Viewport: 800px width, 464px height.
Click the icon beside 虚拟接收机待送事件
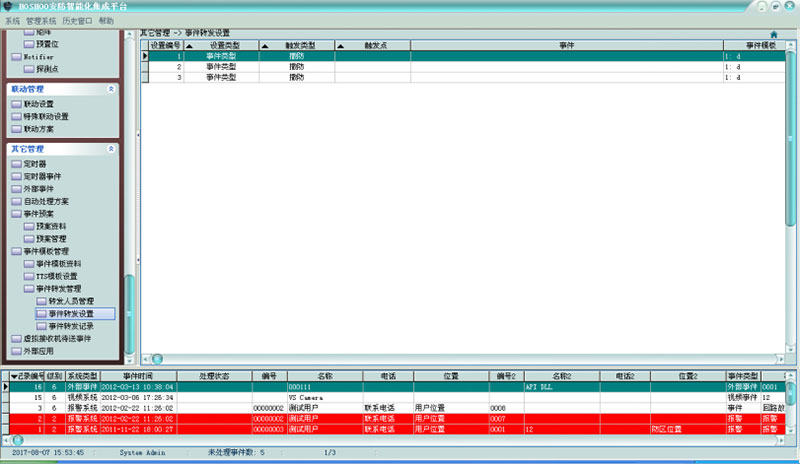16,338
